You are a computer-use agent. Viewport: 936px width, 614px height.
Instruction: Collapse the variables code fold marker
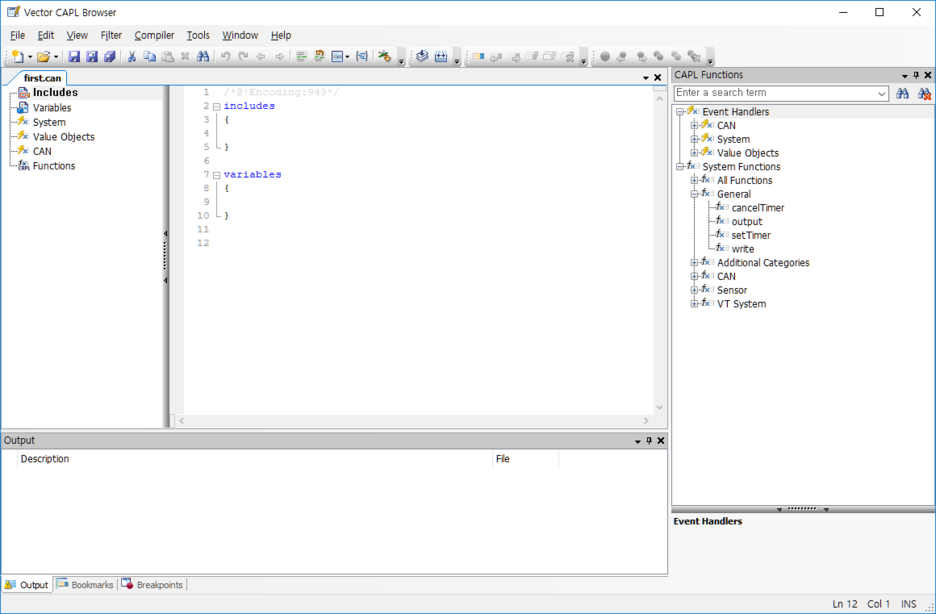tap(217, 175)
